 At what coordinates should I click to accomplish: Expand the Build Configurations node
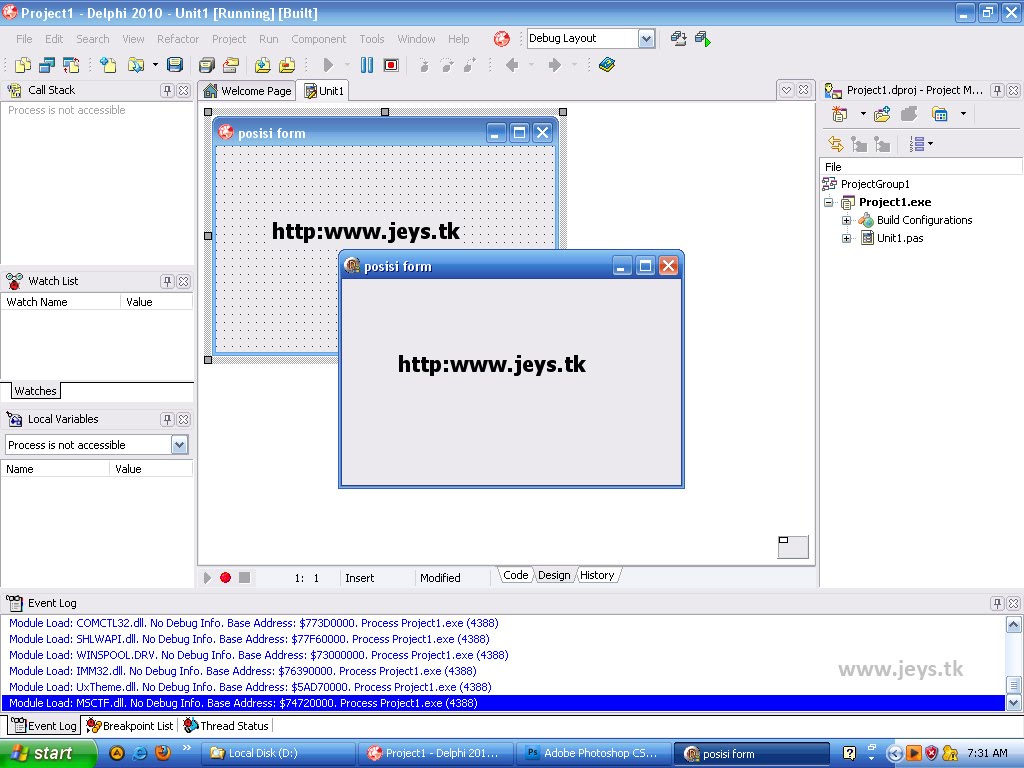pos(846,220)
